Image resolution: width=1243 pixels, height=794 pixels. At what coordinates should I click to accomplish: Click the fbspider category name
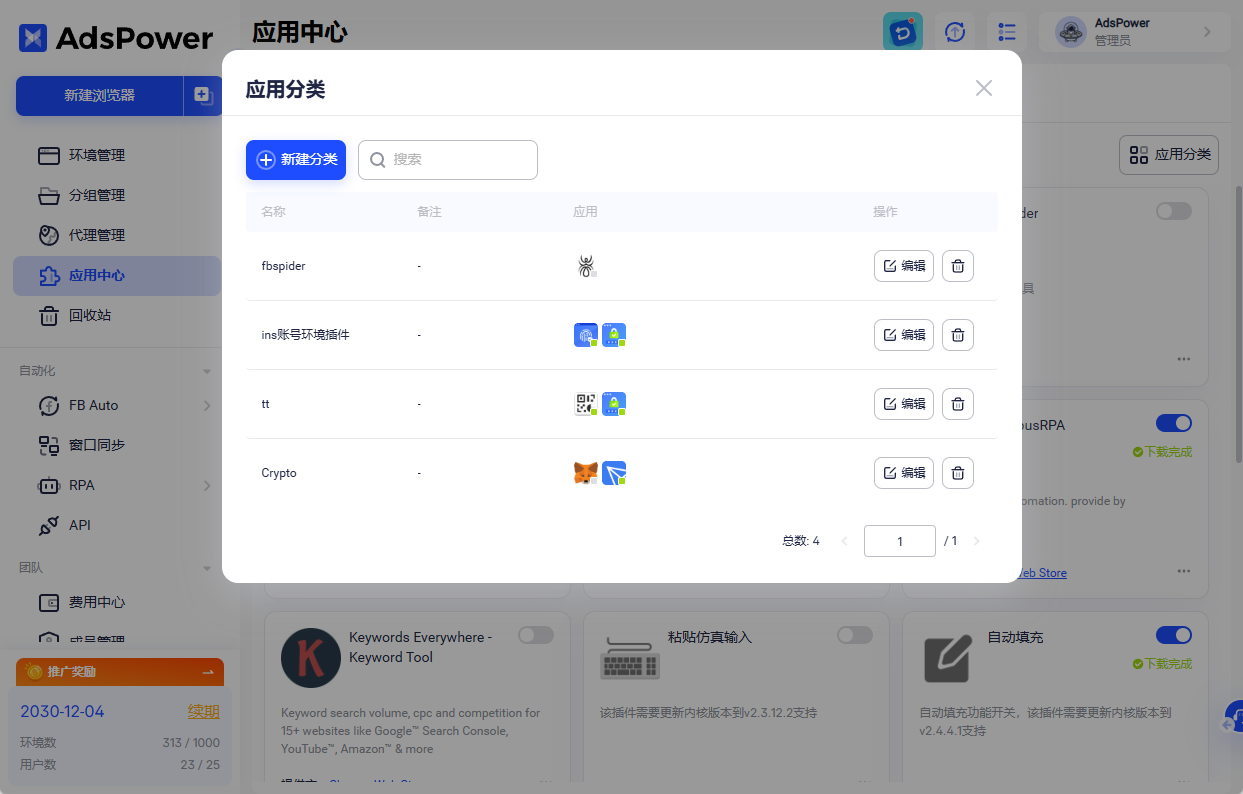click(x=284, y=266)
